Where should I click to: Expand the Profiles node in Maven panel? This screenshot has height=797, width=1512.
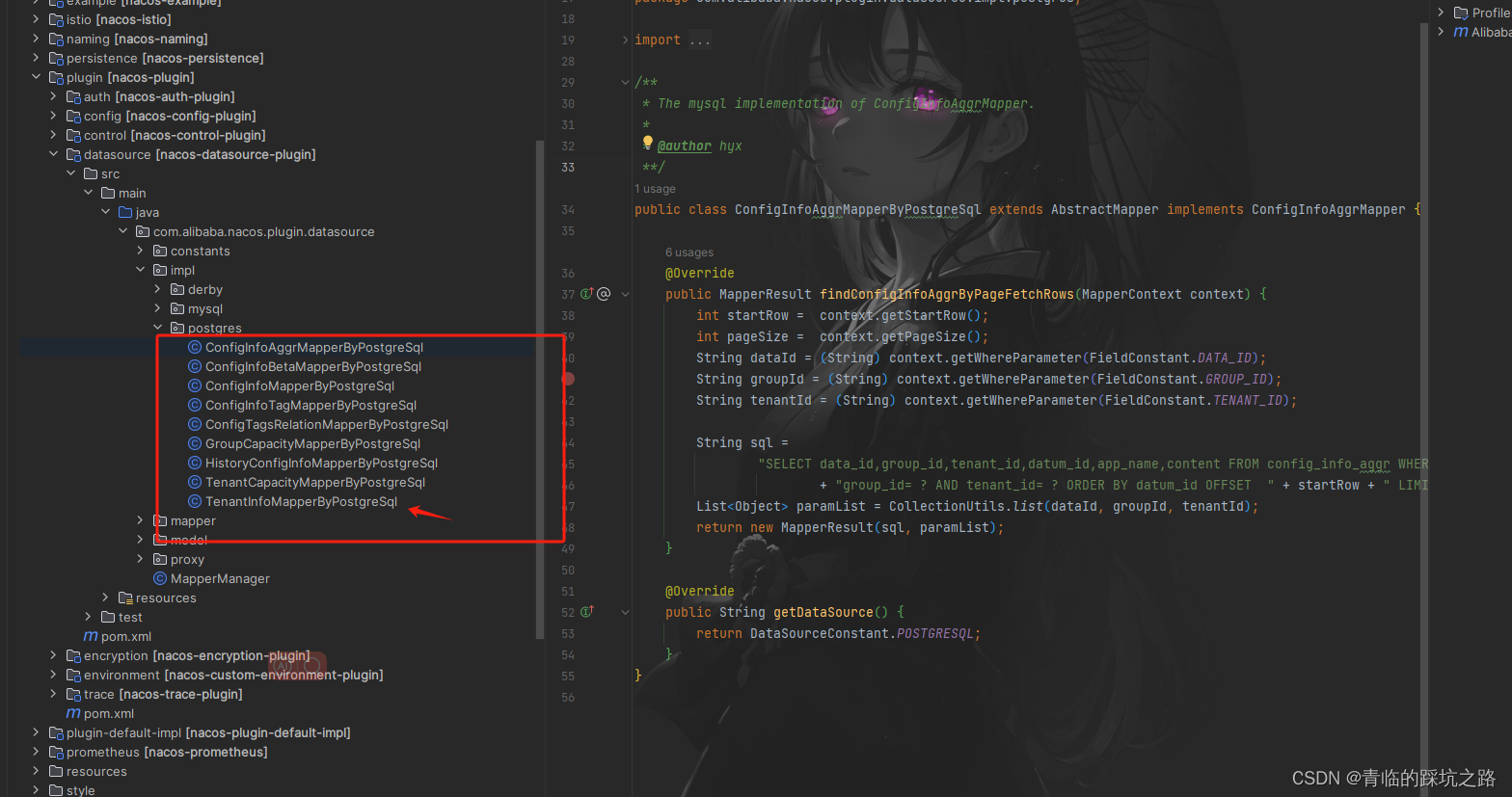coord(1441,13)
